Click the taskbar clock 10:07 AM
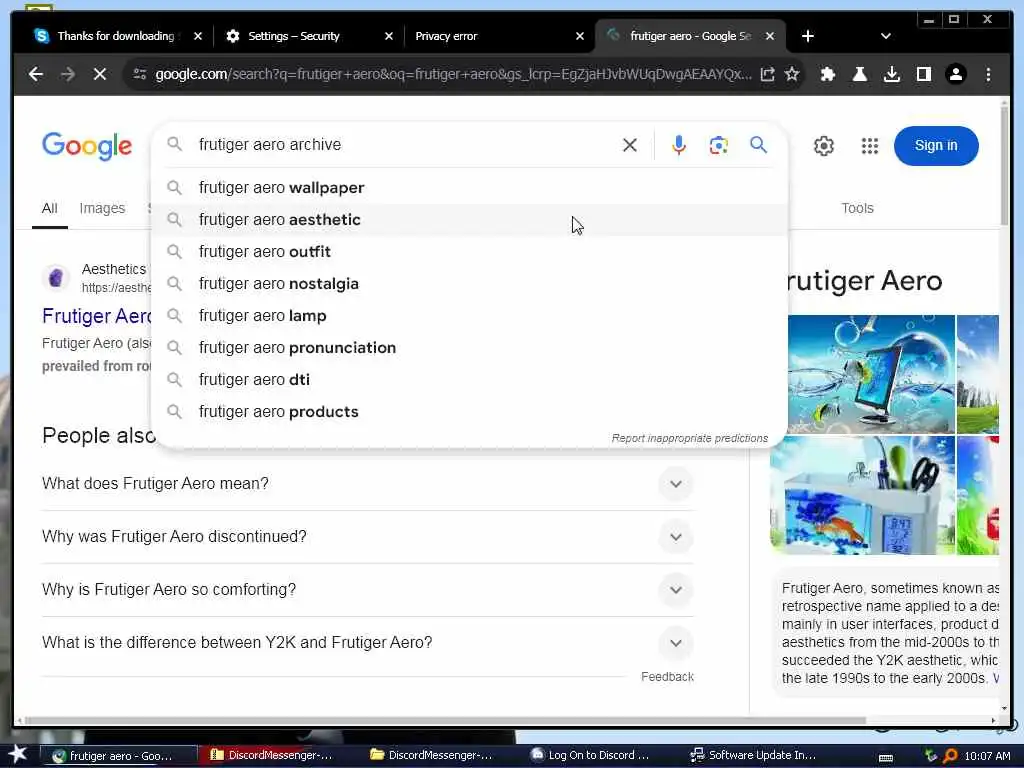This screenshot has height=768, width=1024. (987, 756)
